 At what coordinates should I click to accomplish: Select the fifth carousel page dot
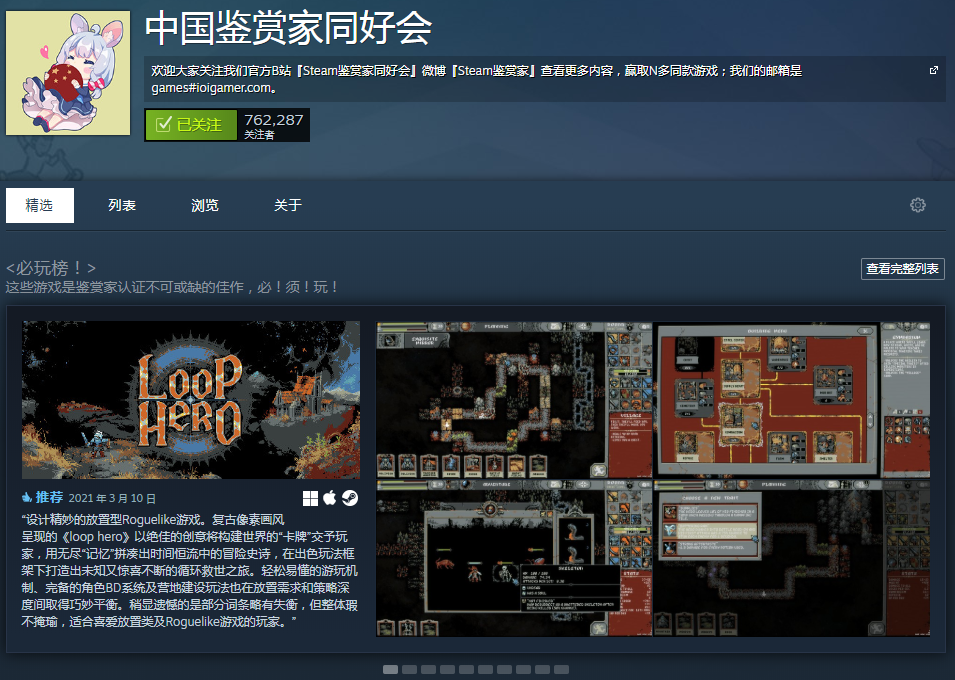(467, 670)
